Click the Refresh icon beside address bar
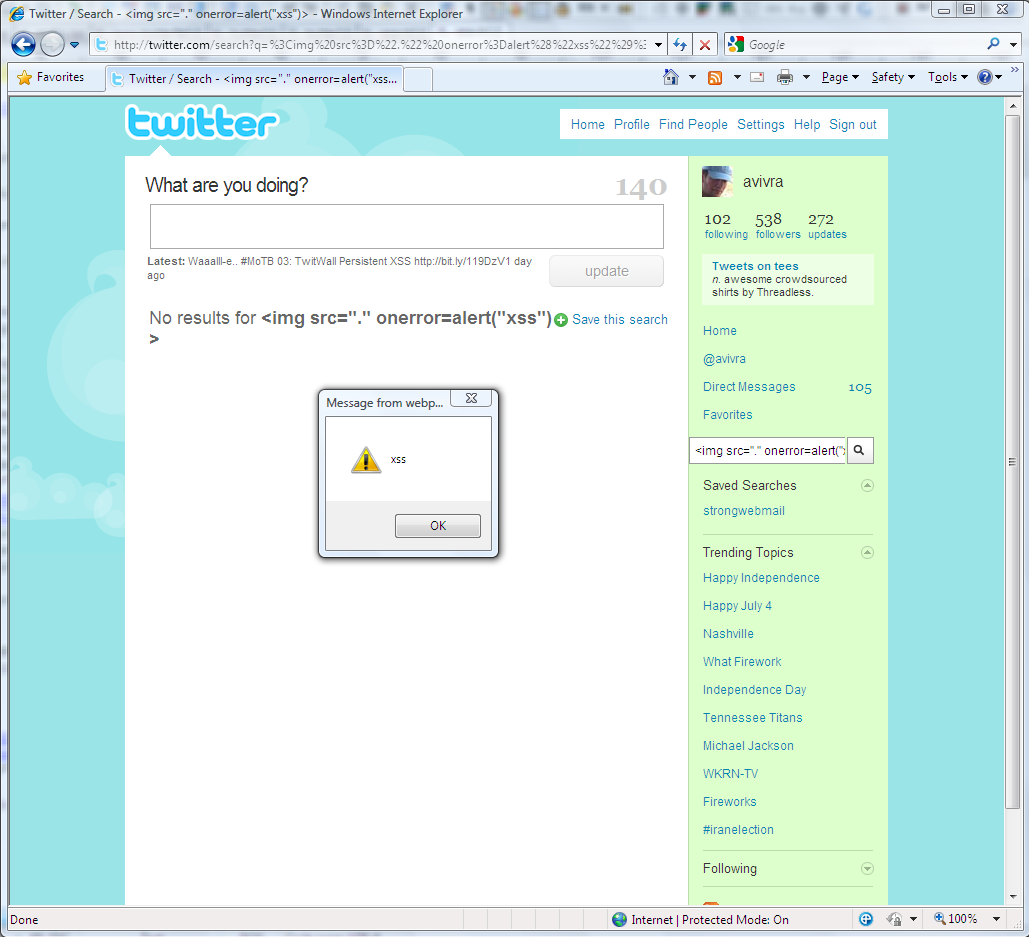This screenshot has width=1029, height=937. pos(680,45)
